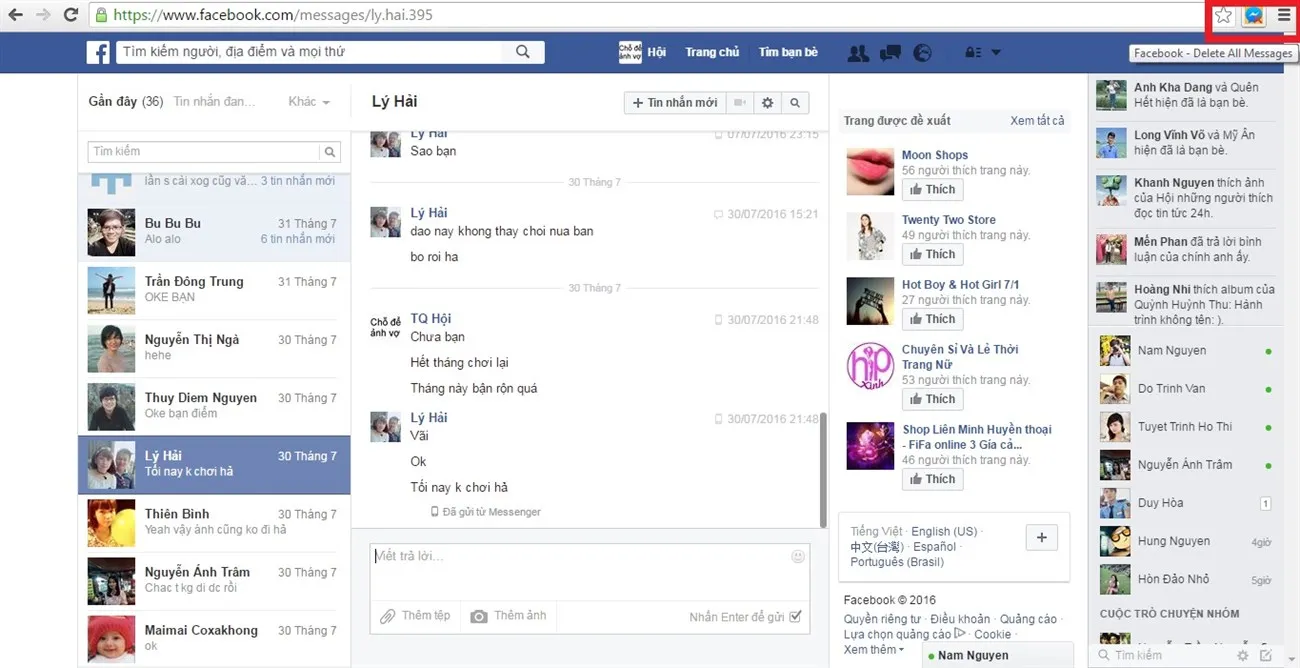View friend requests in the top bar
The width and height of the screenshot is (1300, 668).
858,52
